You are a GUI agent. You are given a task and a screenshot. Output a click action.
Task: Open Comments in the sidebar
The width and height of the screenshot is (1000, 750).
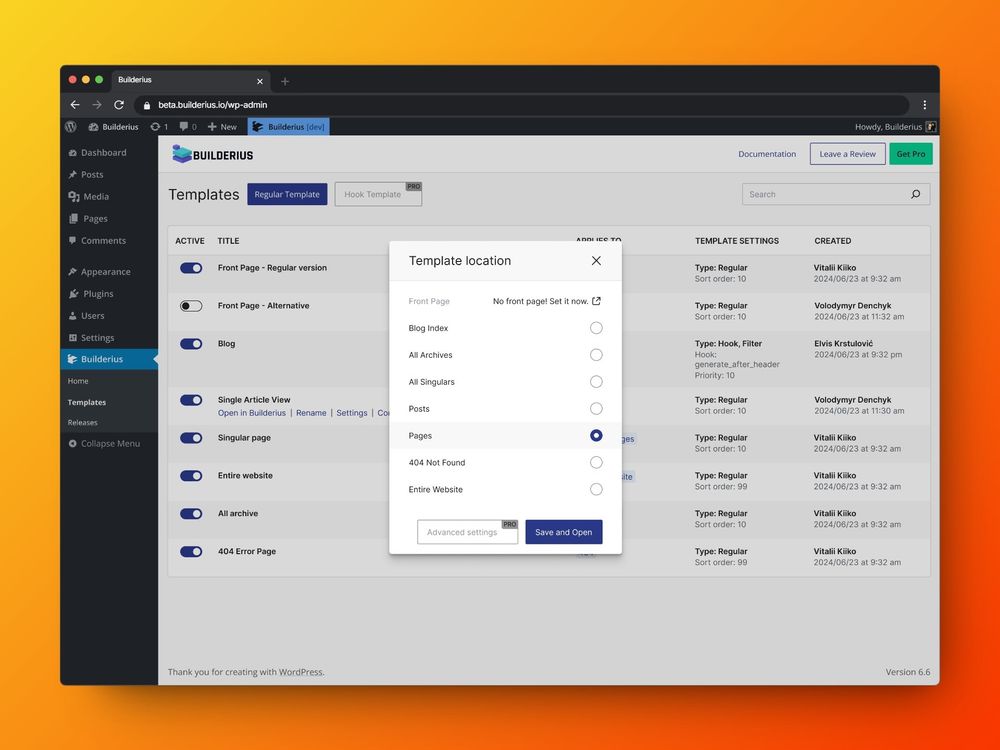click(x=97, y=240)
